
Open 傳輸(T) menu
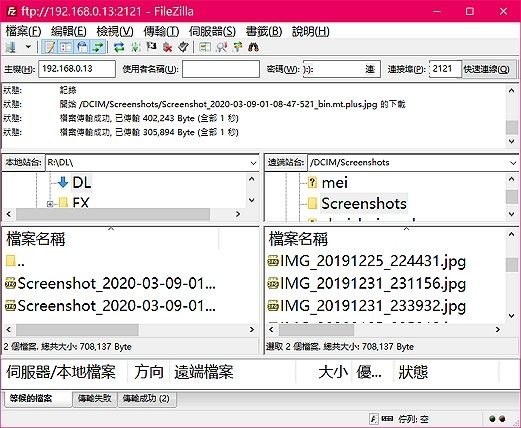161,31
